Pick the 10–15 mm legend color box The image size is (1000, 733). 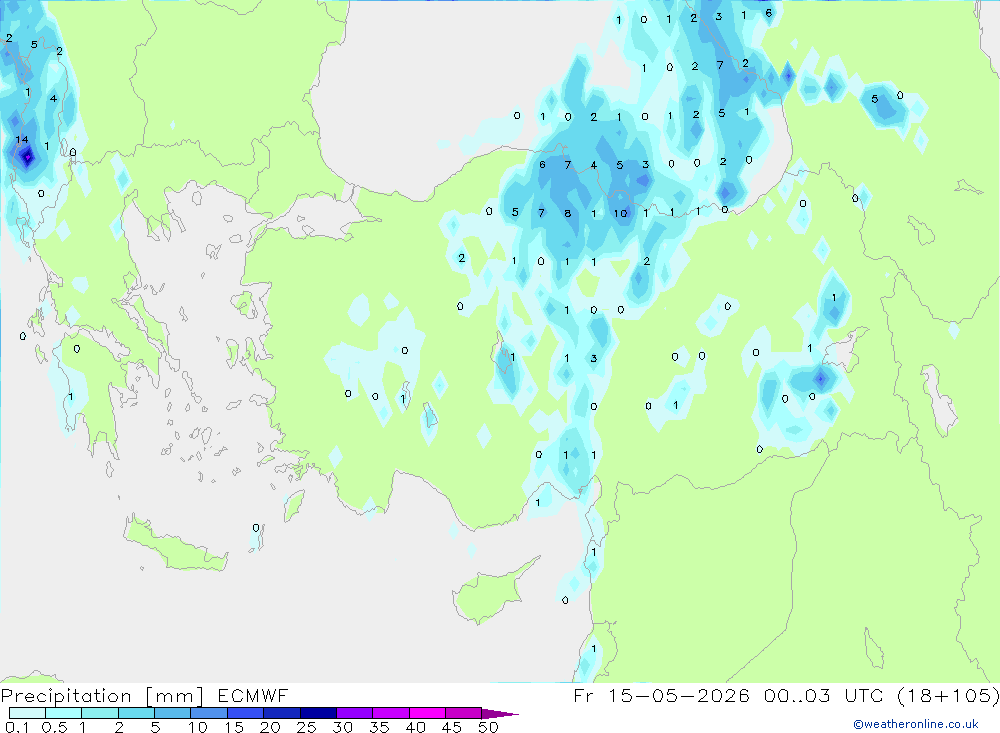pos(209,713)
